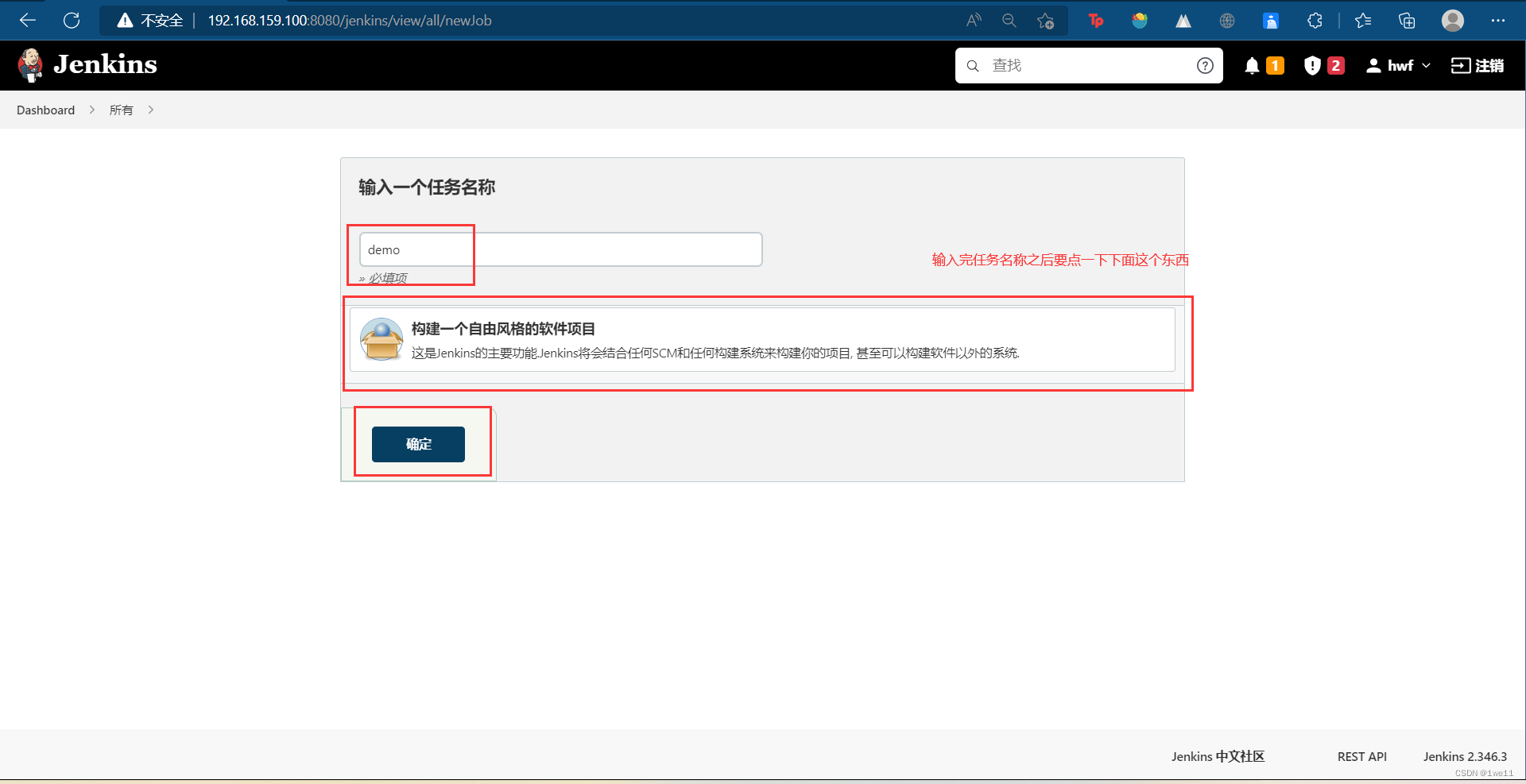Open the browser extensions puzzle icon
1526x784 pixels.
[1315, 21]
